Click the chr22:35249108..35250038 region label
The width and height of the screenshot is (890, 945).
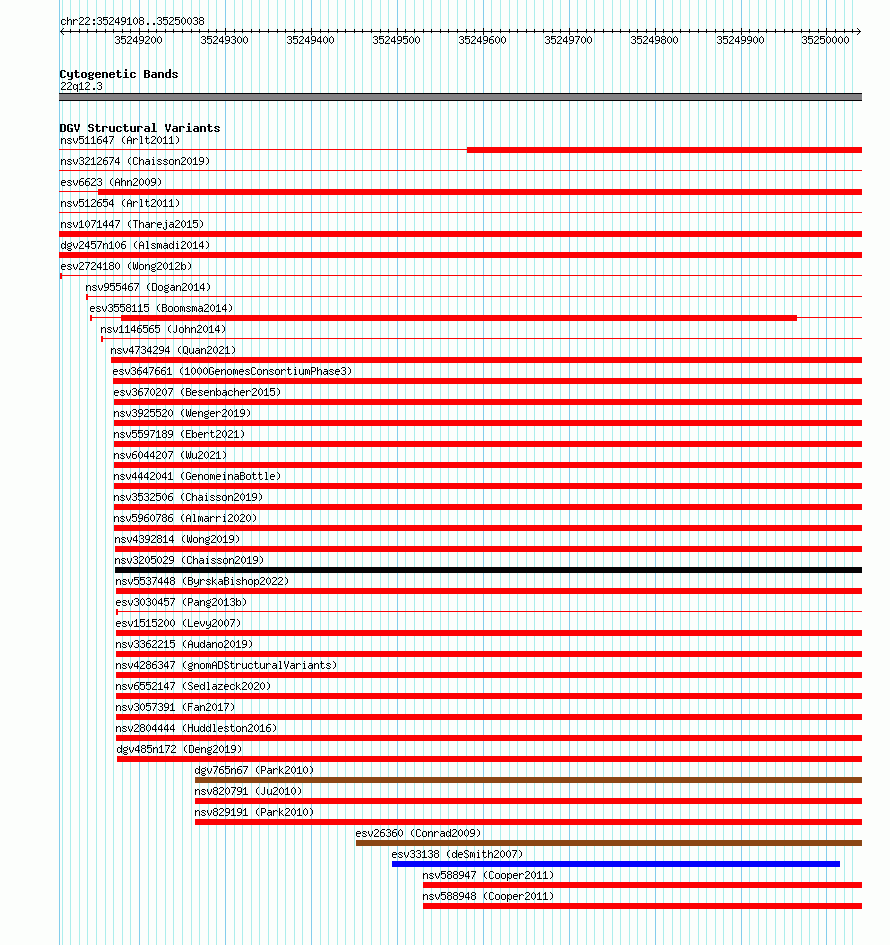click(x=132, y=21)
